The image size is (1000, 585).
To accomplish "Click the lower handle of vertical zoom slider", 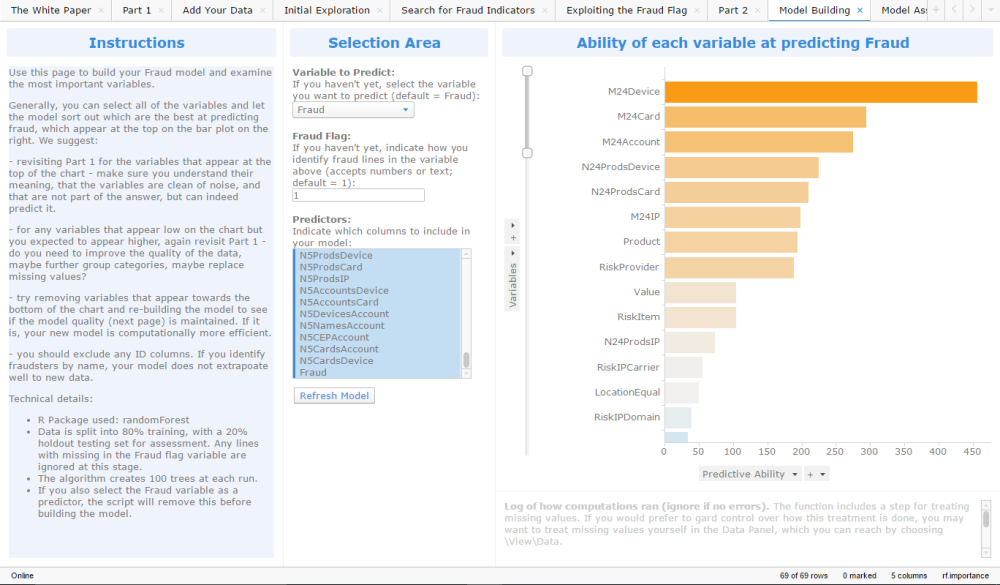I will [527, 153].
